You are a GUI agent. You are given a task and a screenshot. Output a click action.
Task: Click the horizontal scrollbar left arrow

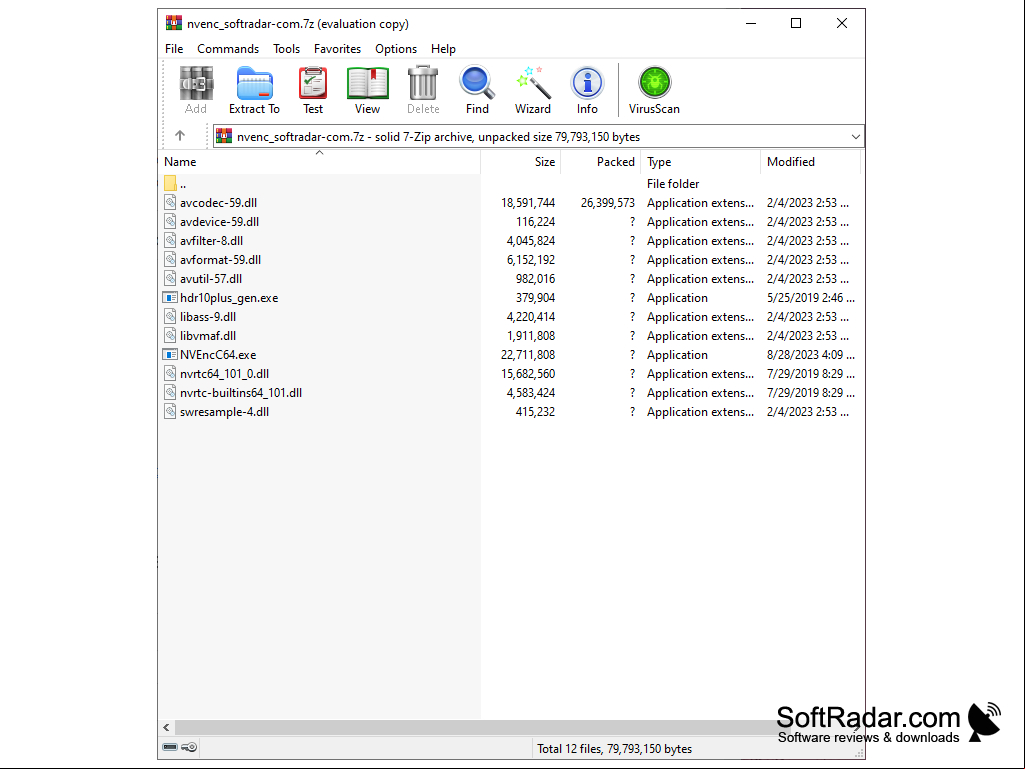[167, 727]
